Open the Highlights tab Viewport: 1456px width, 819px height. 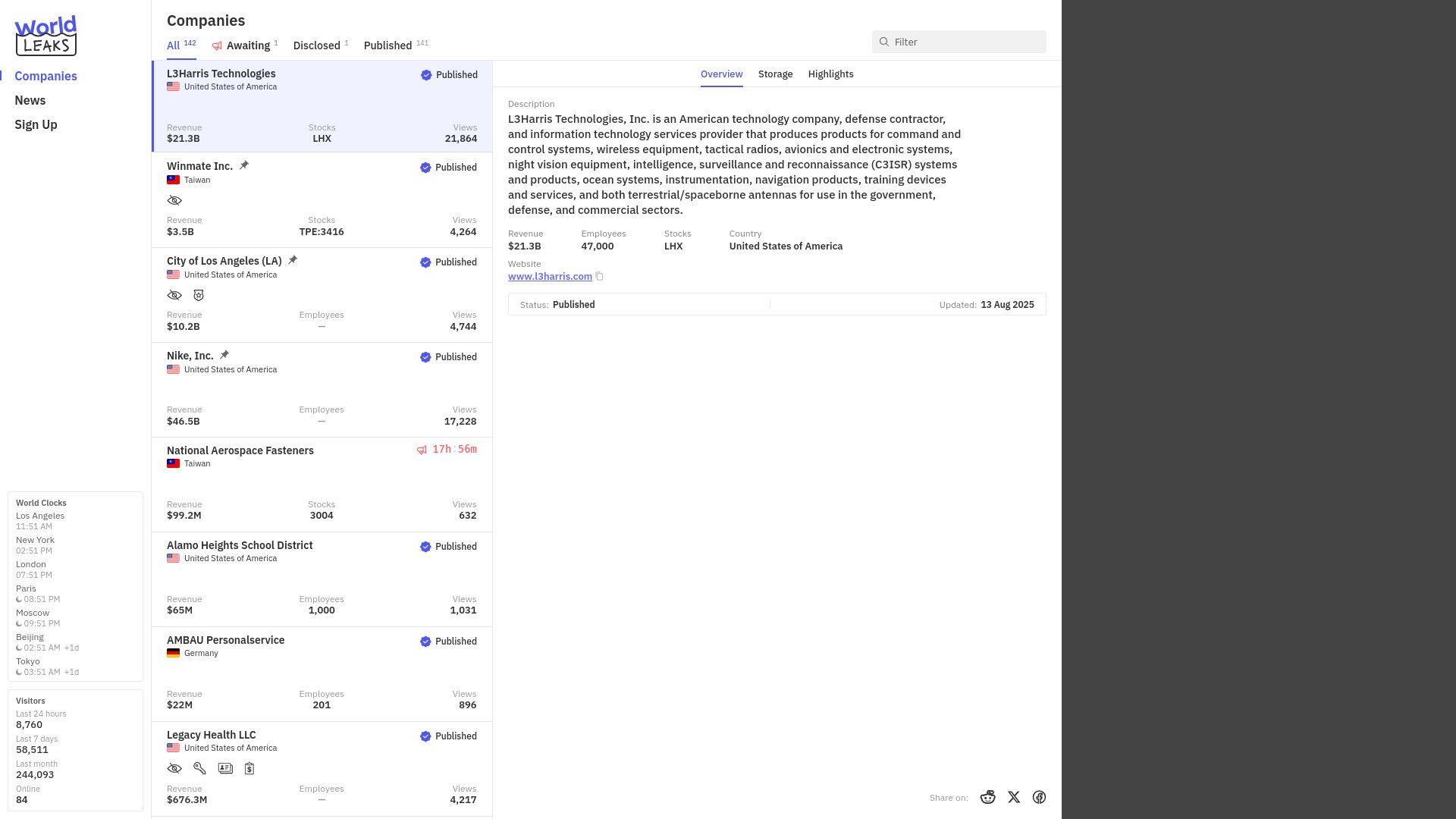(830, 74)
